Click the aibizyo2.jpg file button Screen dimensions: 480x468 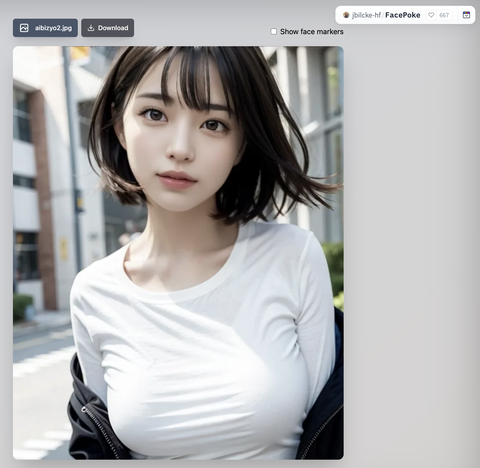[x=45, y=28]
